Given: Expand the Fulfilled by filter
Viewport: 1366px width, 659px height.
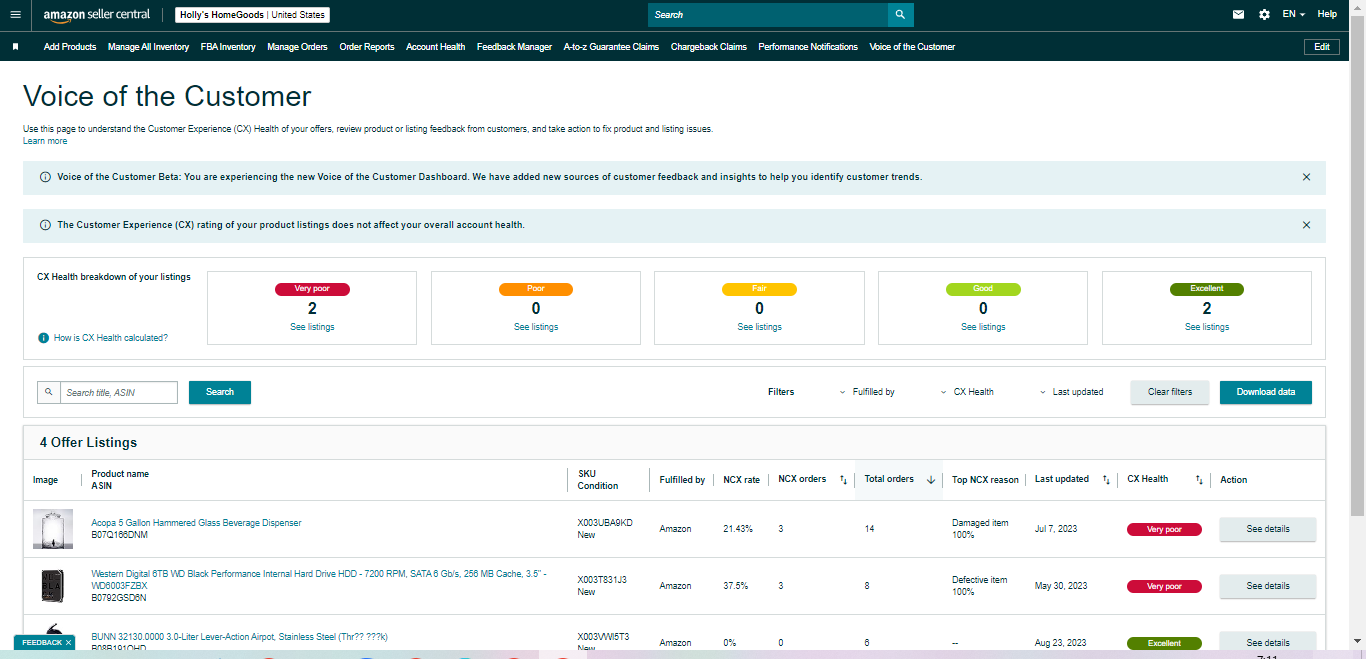Looking at the screenshot, I should 867,392.
